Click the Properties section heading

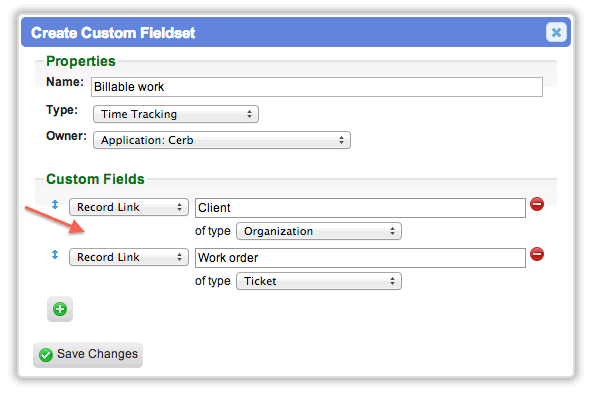click(x=81, y=61)
